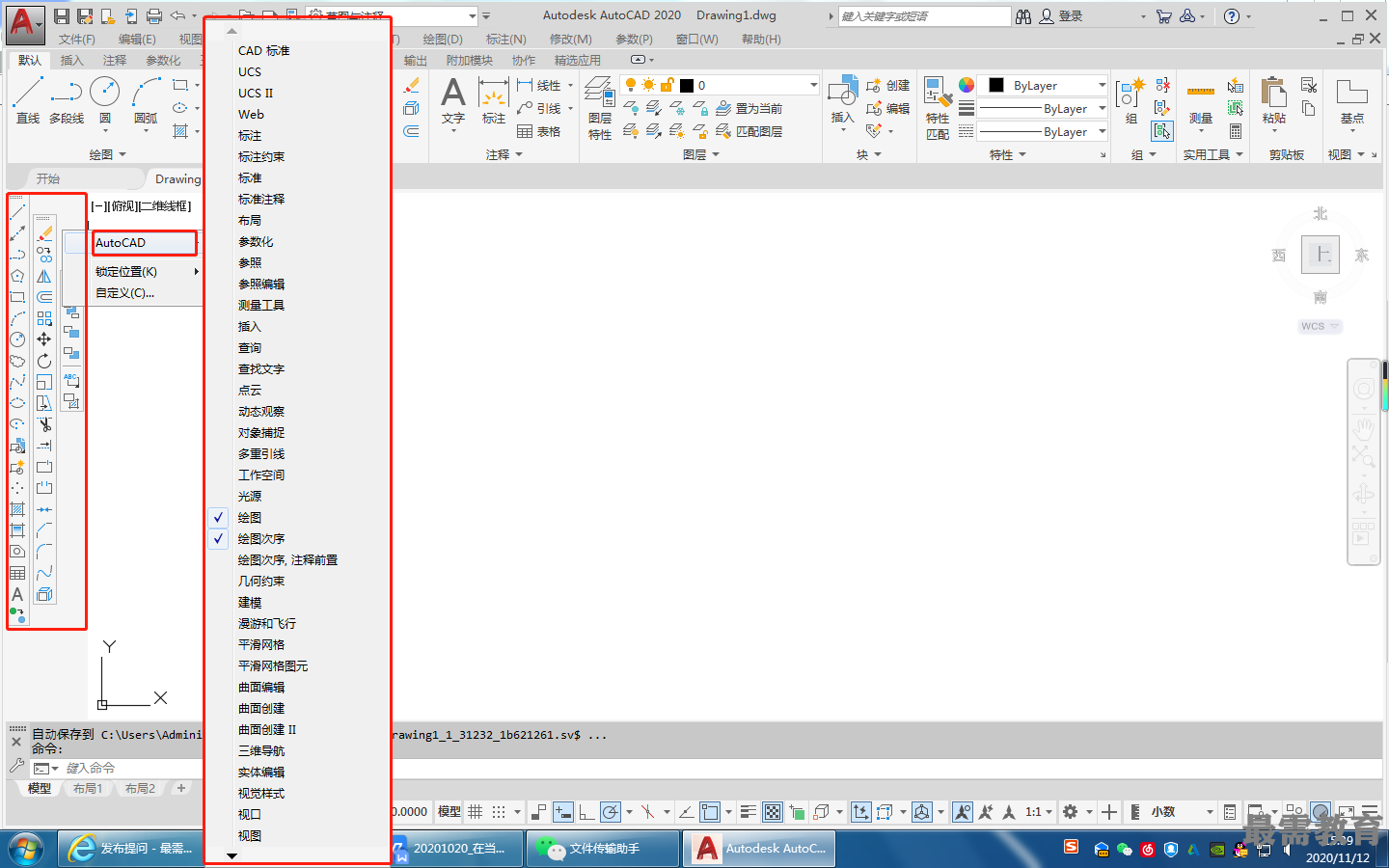The height and width of the screenshot is (868, 1389).
Task: Toggle grid display in status bar
Action: tap(476, 812)
